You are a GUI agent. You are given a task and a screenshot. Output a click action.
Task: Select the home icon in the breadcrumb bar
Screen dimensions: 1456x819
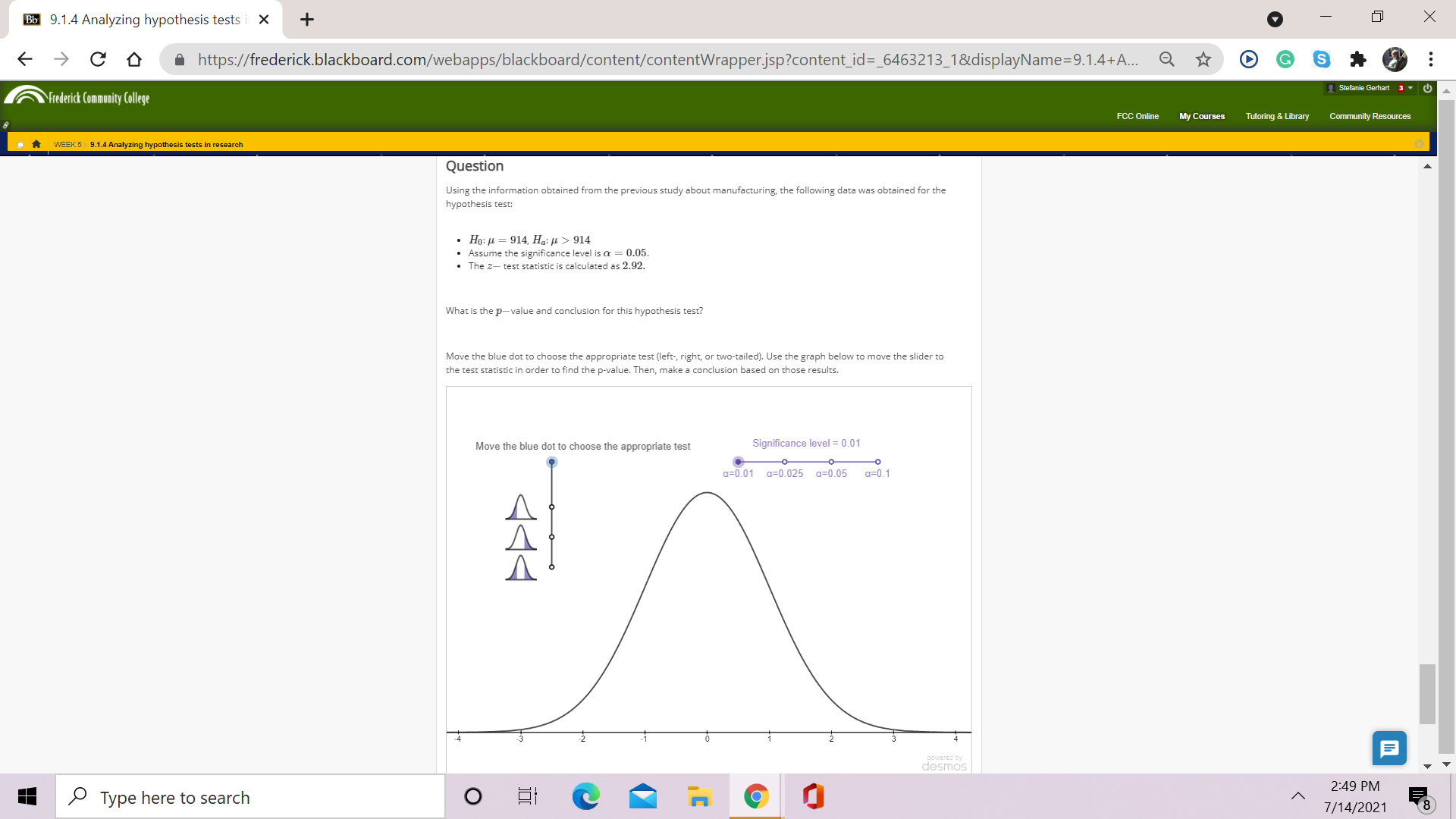tap(36, 144)
